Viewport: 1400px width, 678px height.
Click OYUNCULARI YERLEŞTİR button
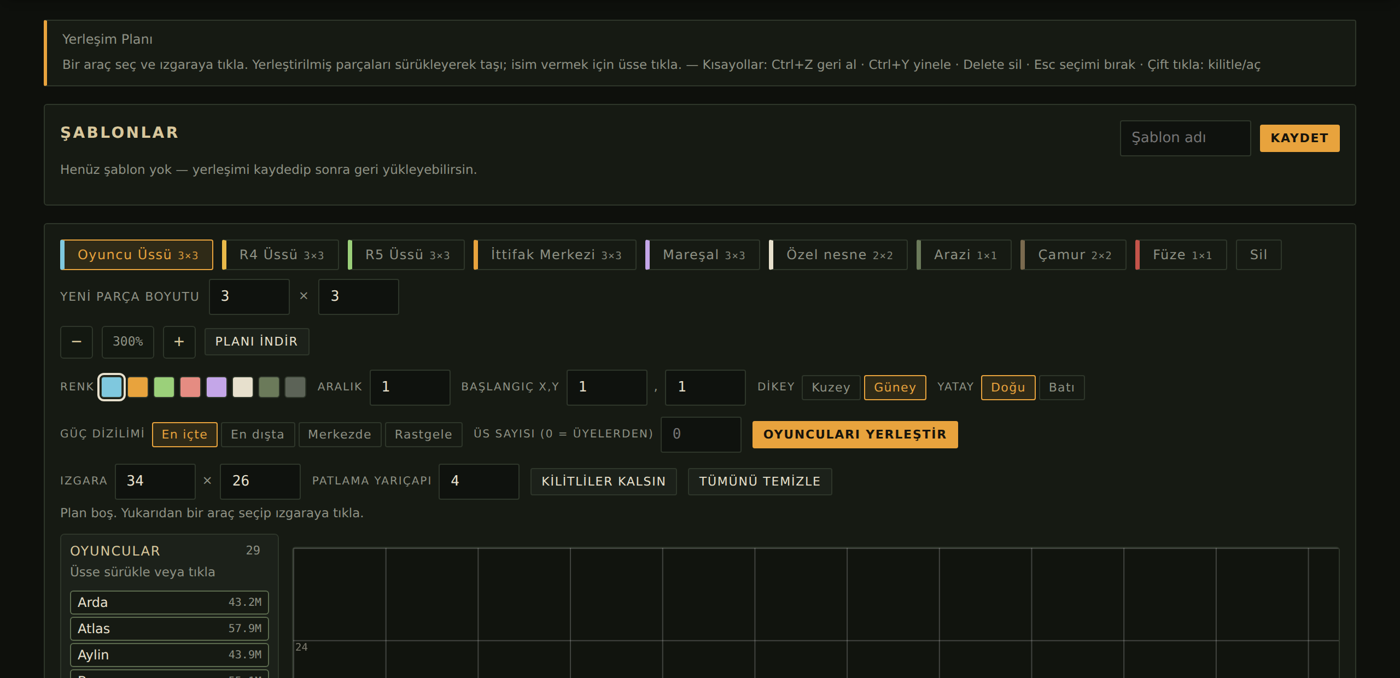click(x=855, y=434)
